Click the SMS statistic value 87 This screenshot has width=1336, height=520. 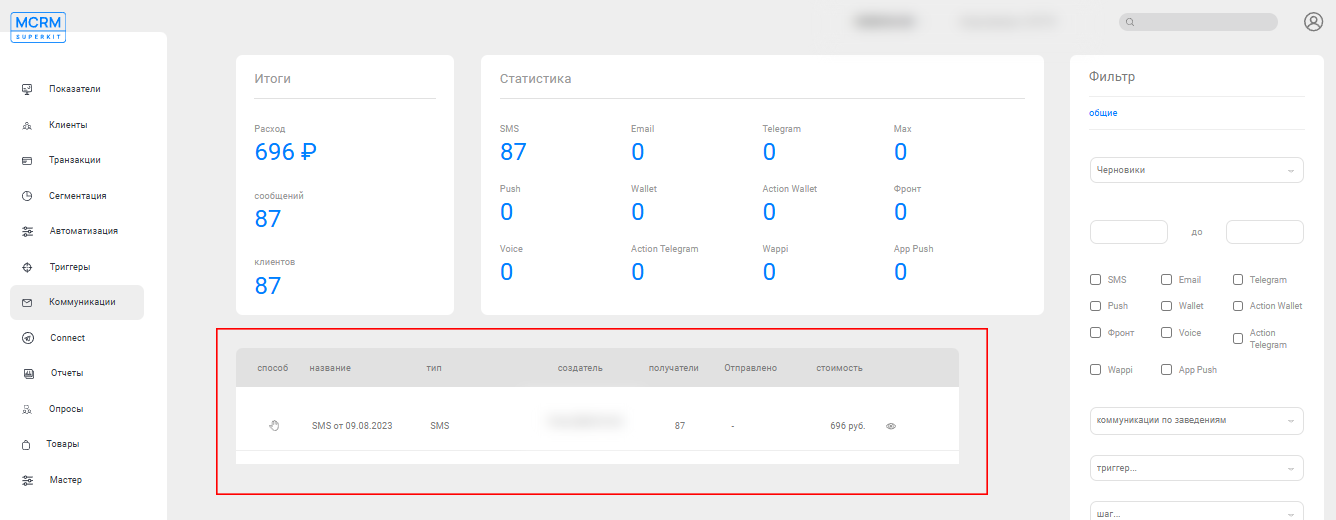(x=513, y=152)
